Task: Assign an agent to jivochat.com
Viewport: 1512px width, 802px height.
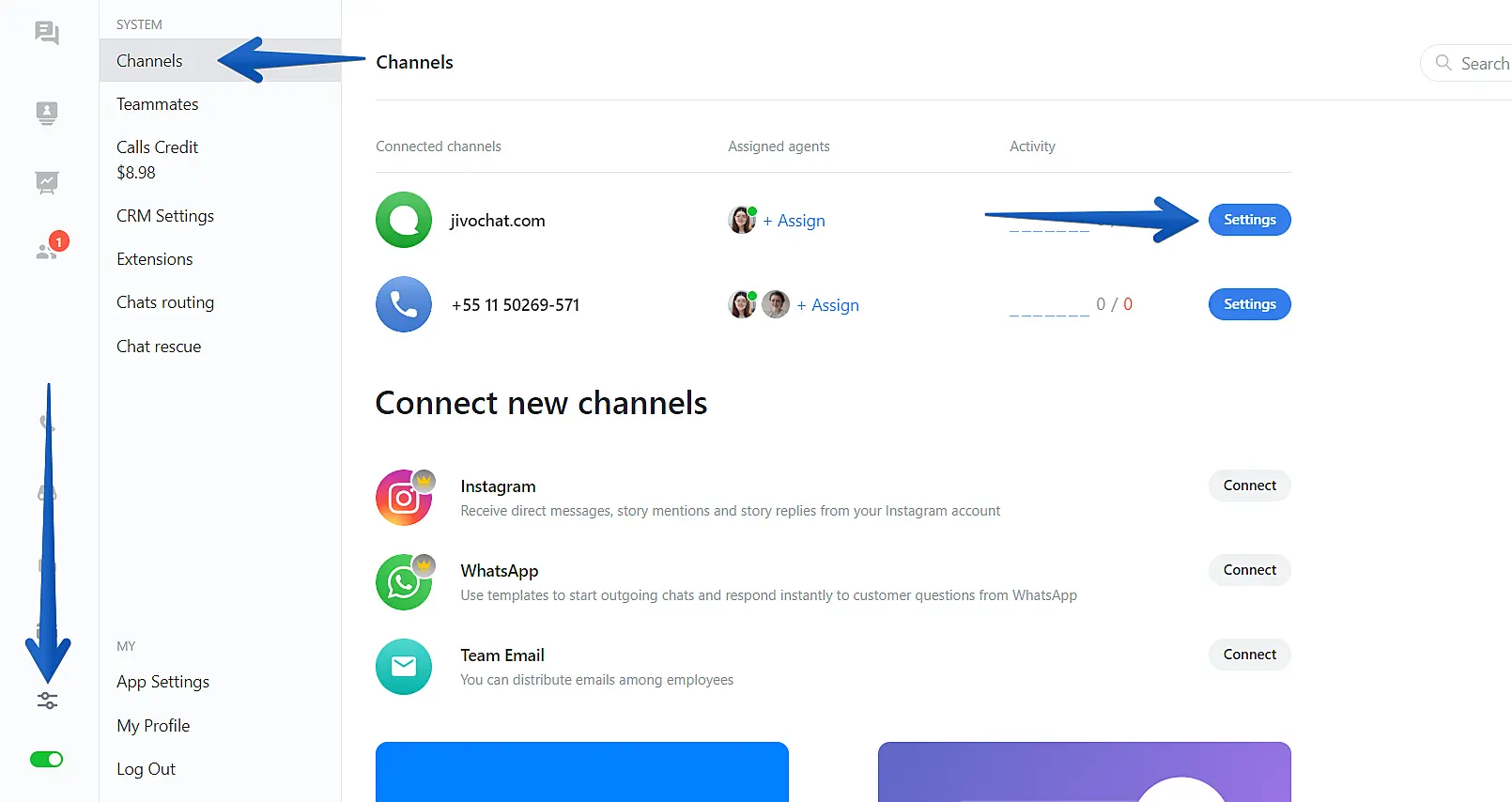Action: (794, 221)
